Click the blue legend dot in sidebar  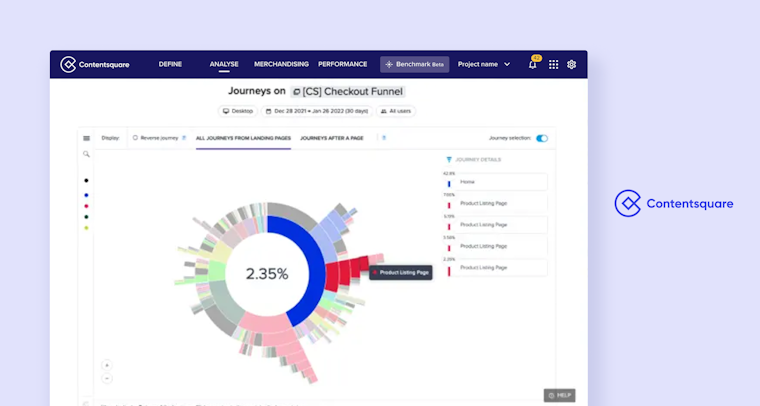coord(86,195)
